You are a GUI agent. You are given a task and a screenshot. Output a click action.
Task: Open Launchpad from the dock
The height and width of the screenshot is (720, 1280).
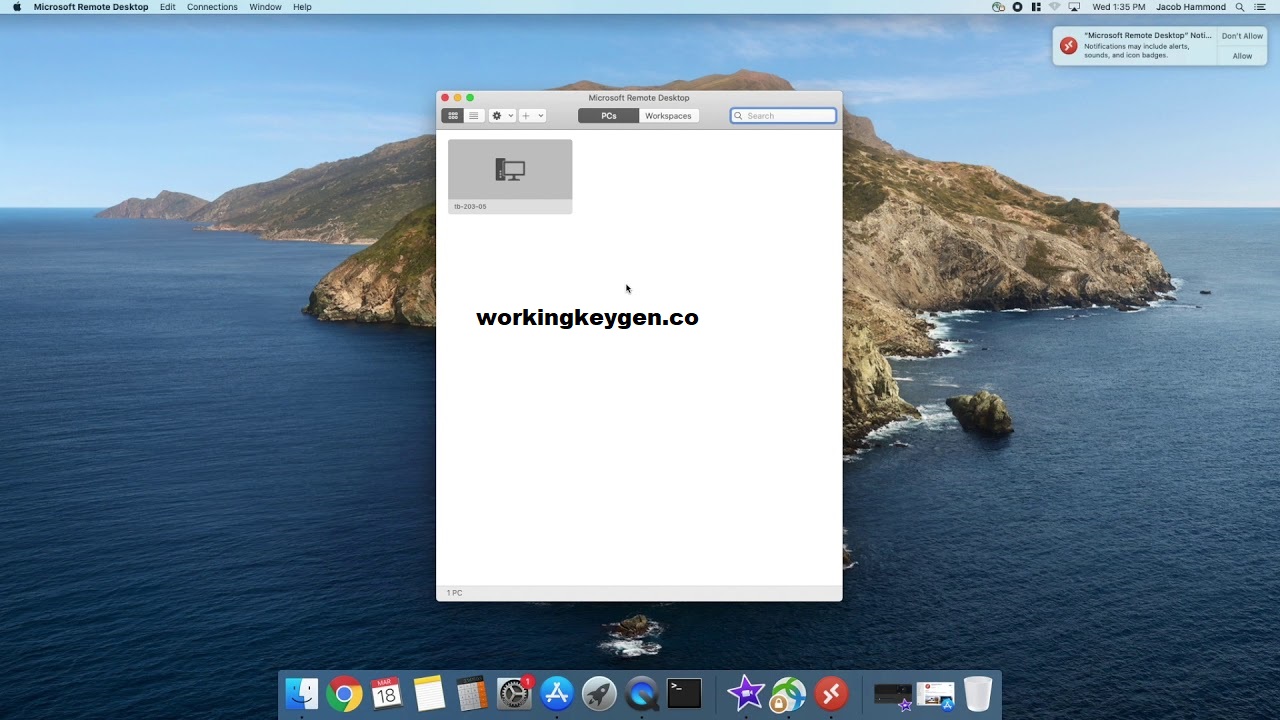(x=599, y=692)
